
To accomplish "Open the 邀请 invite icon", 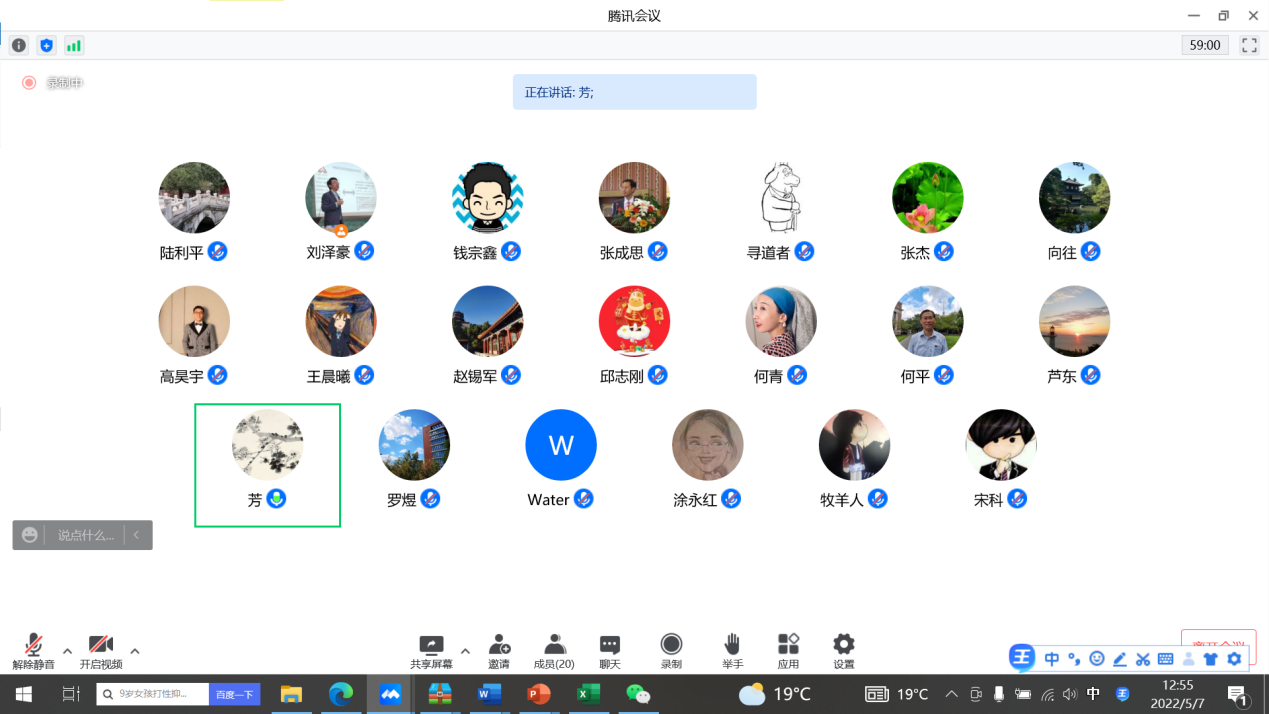I will (x=499, y=651).
